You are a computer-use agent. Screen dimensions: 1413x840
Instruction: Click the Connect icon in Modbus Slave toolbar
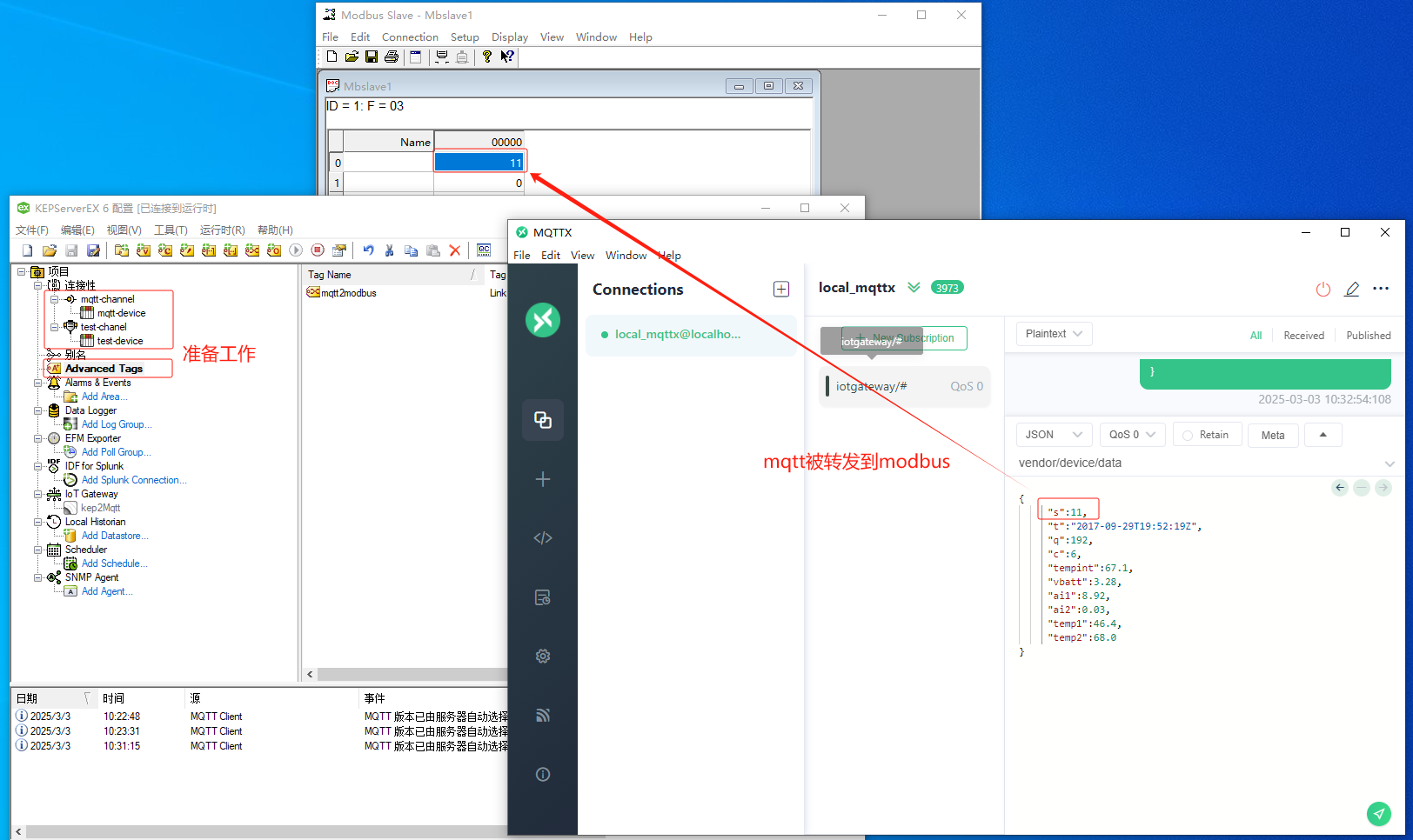442,57
